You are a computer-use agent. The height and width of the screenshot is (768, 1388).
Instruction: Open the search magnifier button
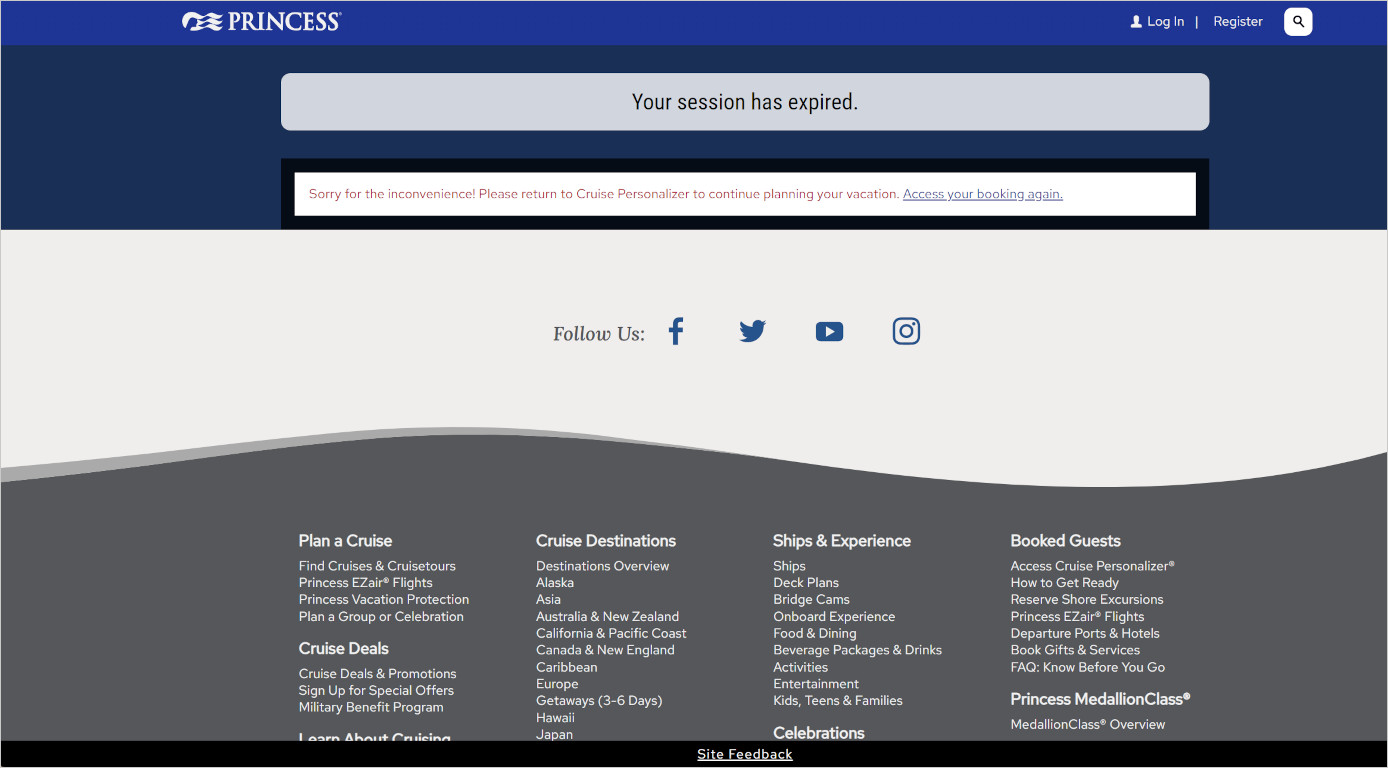[x=1298, y=21]
